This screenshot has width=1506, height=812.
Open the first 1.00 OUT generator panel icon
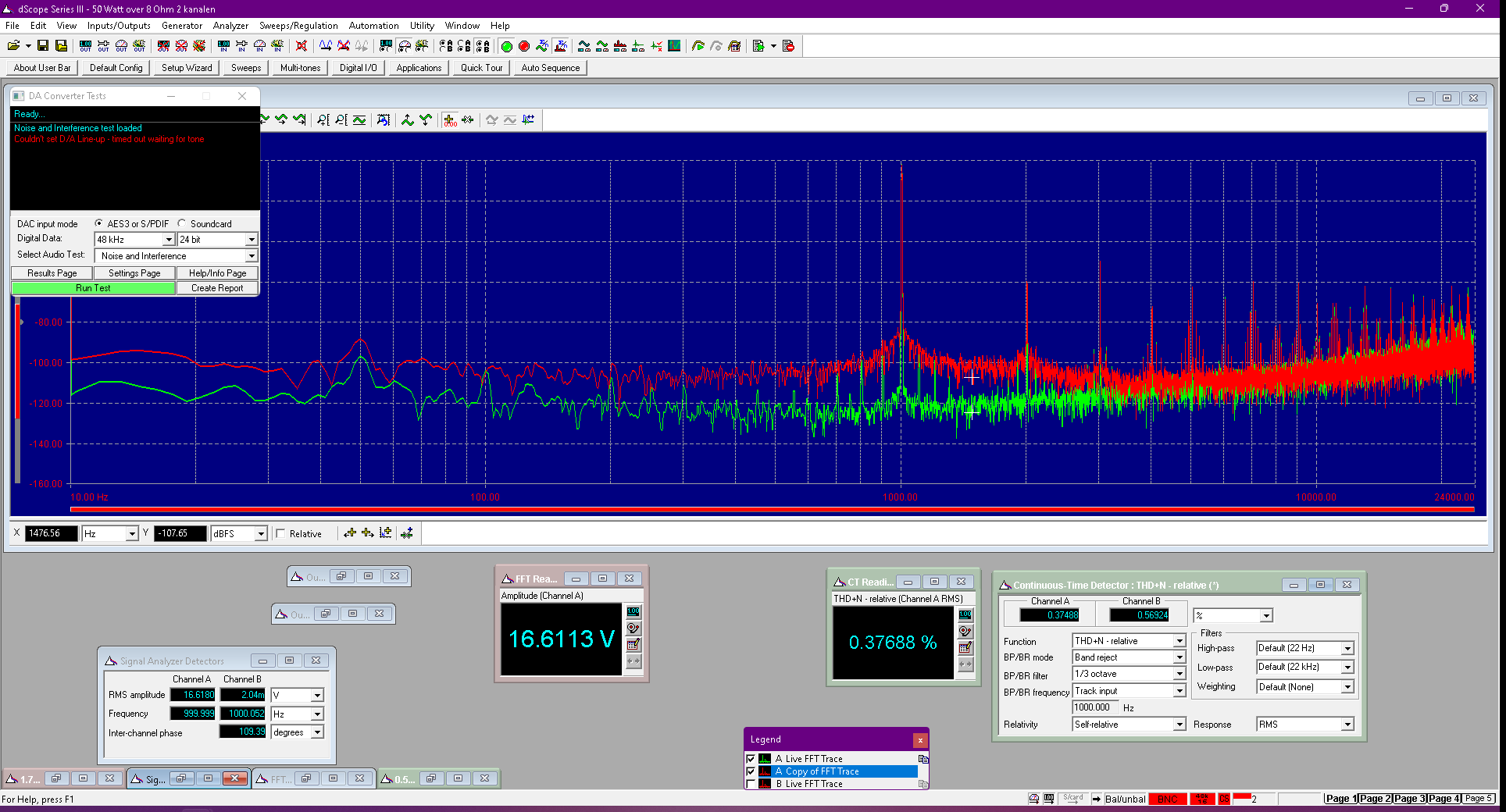coord(85,46)
